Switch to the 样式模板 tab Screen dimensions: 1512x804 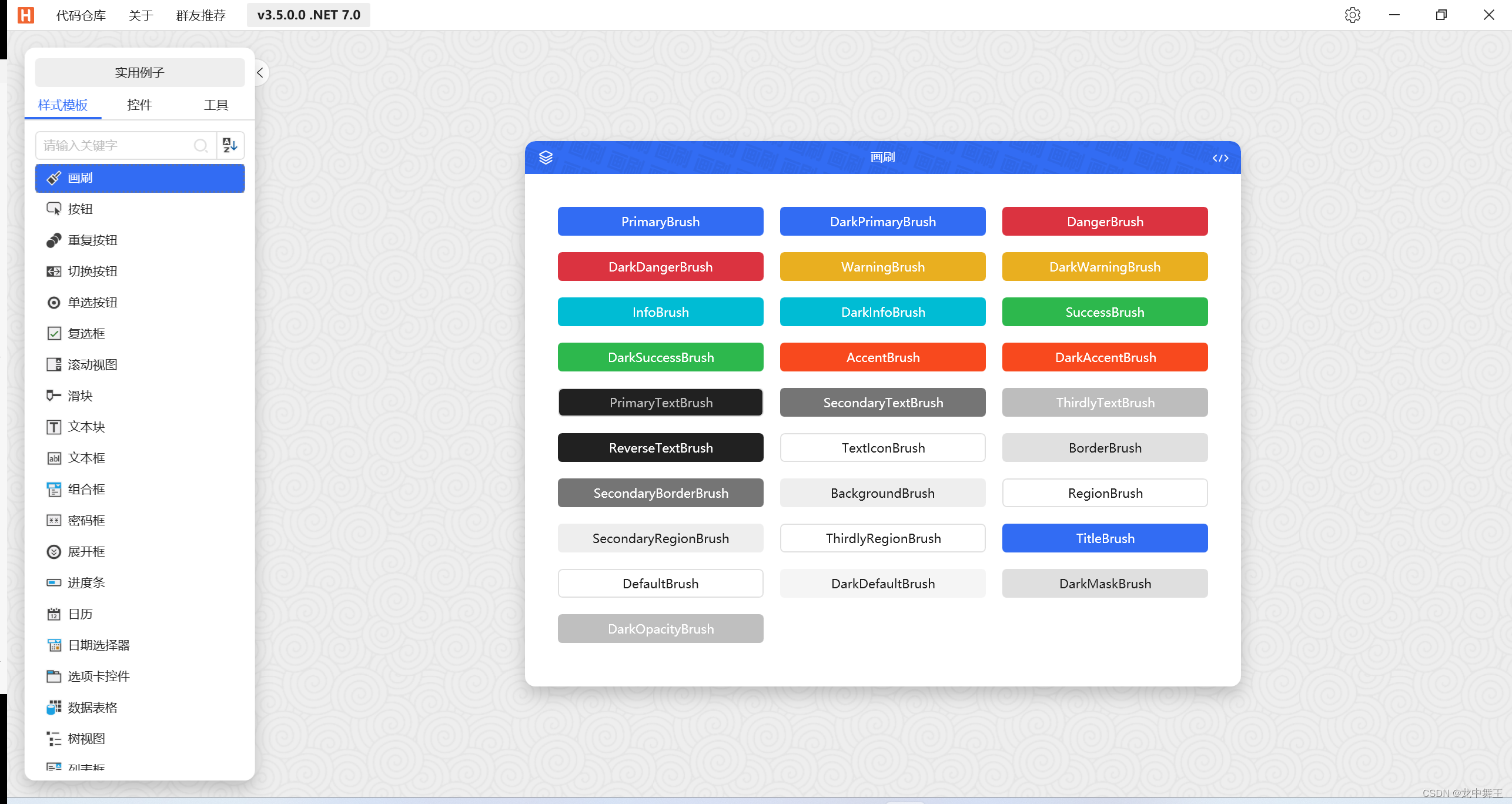click(63, 105)
